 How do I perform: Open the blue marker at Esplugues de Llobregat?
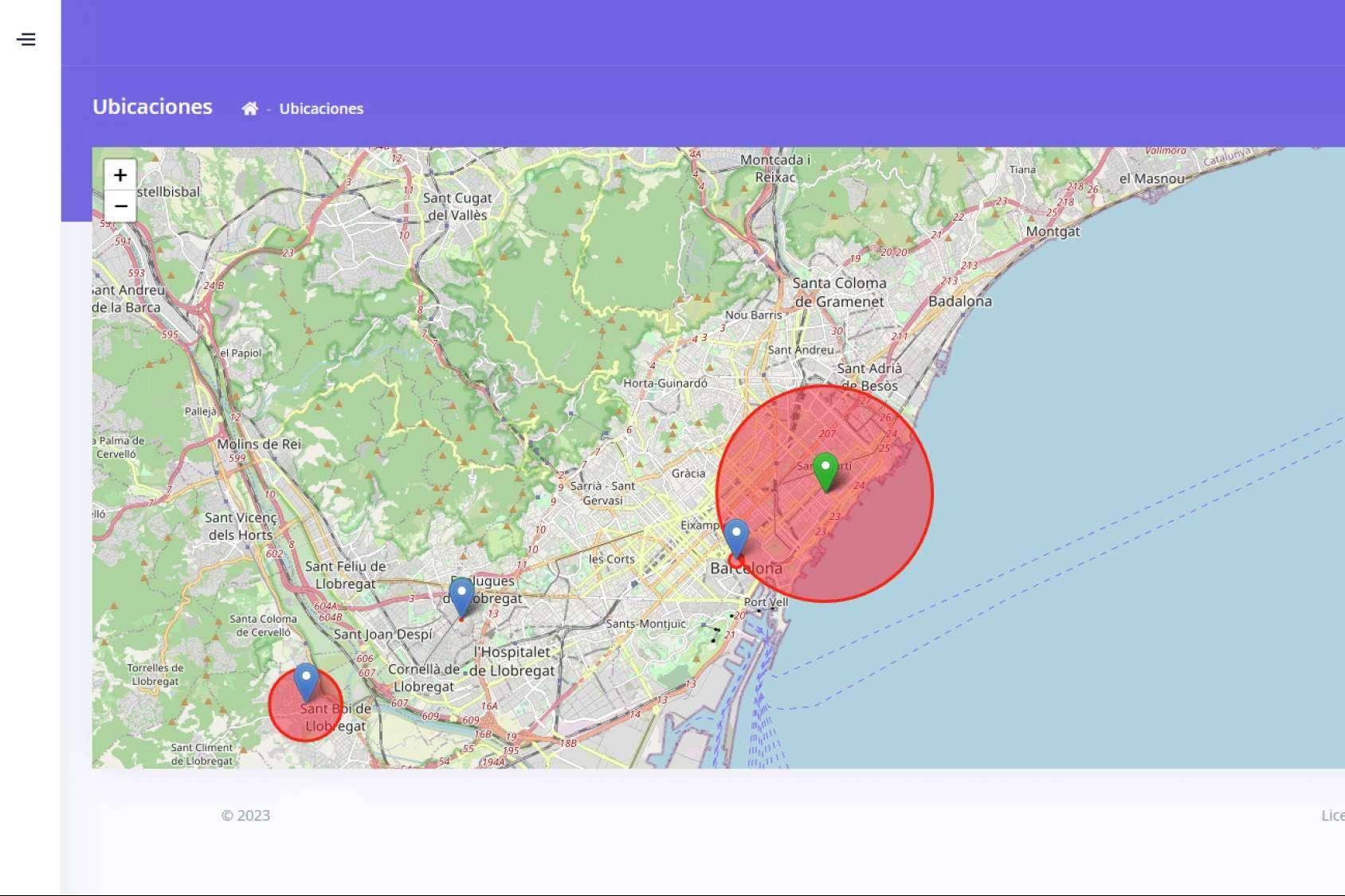tap(461, 595)
